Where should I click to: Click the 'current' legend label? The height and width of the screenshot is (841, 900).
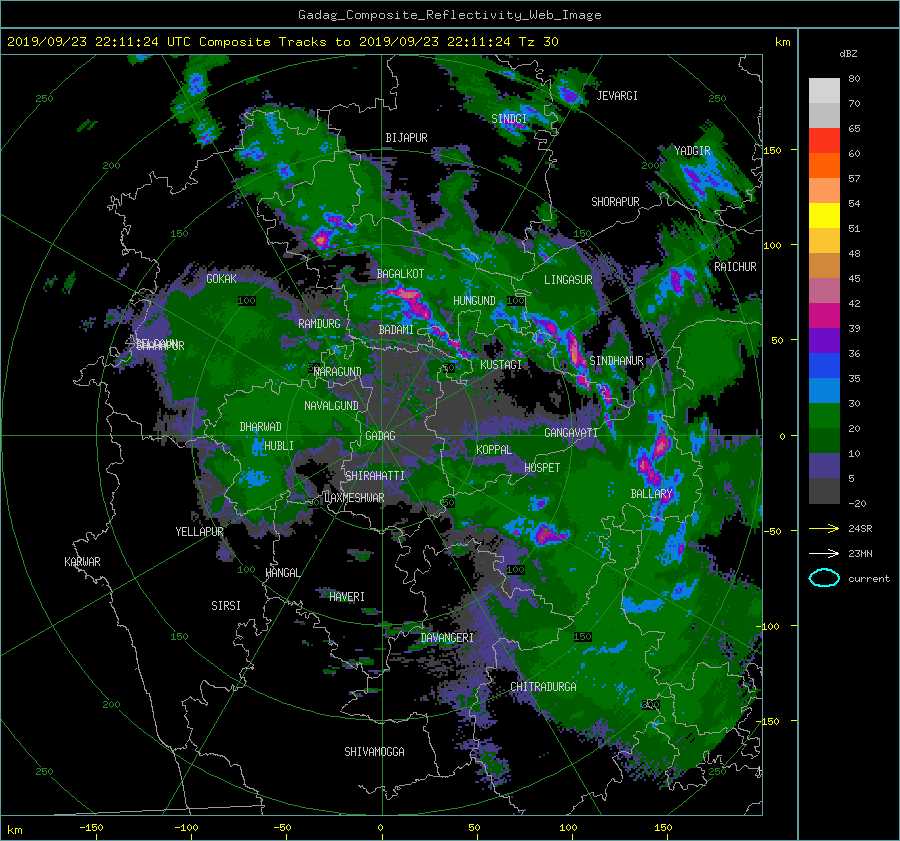click(x=868, y=579)
